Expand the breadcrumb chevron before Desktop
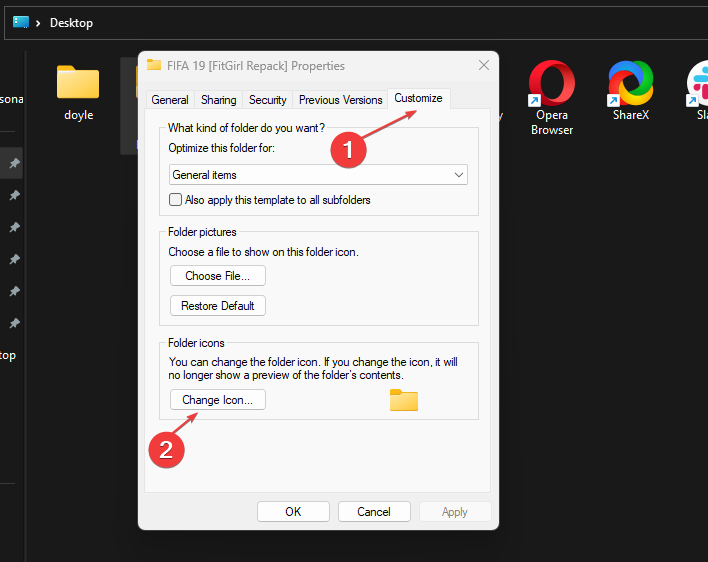This screenshot has width=708, height=562. point(38,23)
